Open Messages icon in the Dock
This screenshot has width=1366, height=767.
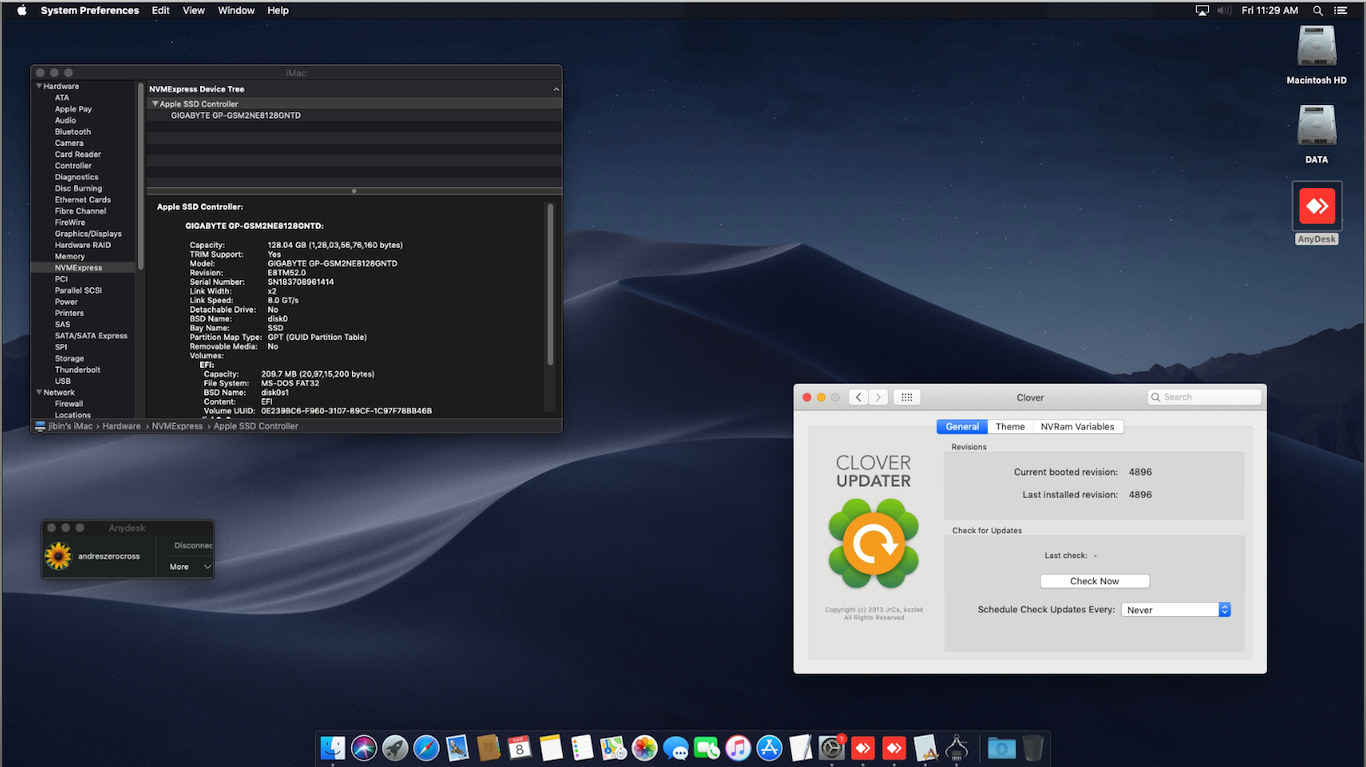(676, 747)
